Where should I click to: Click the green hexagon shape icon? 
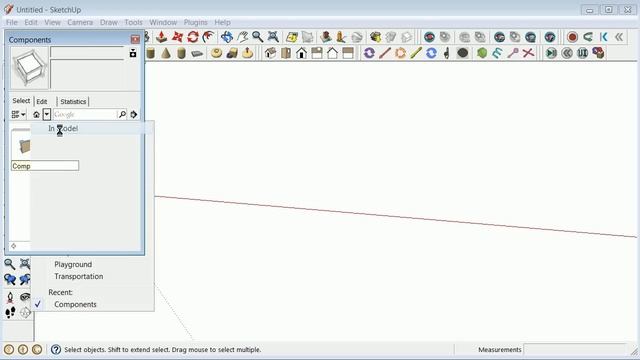(482, 53)
